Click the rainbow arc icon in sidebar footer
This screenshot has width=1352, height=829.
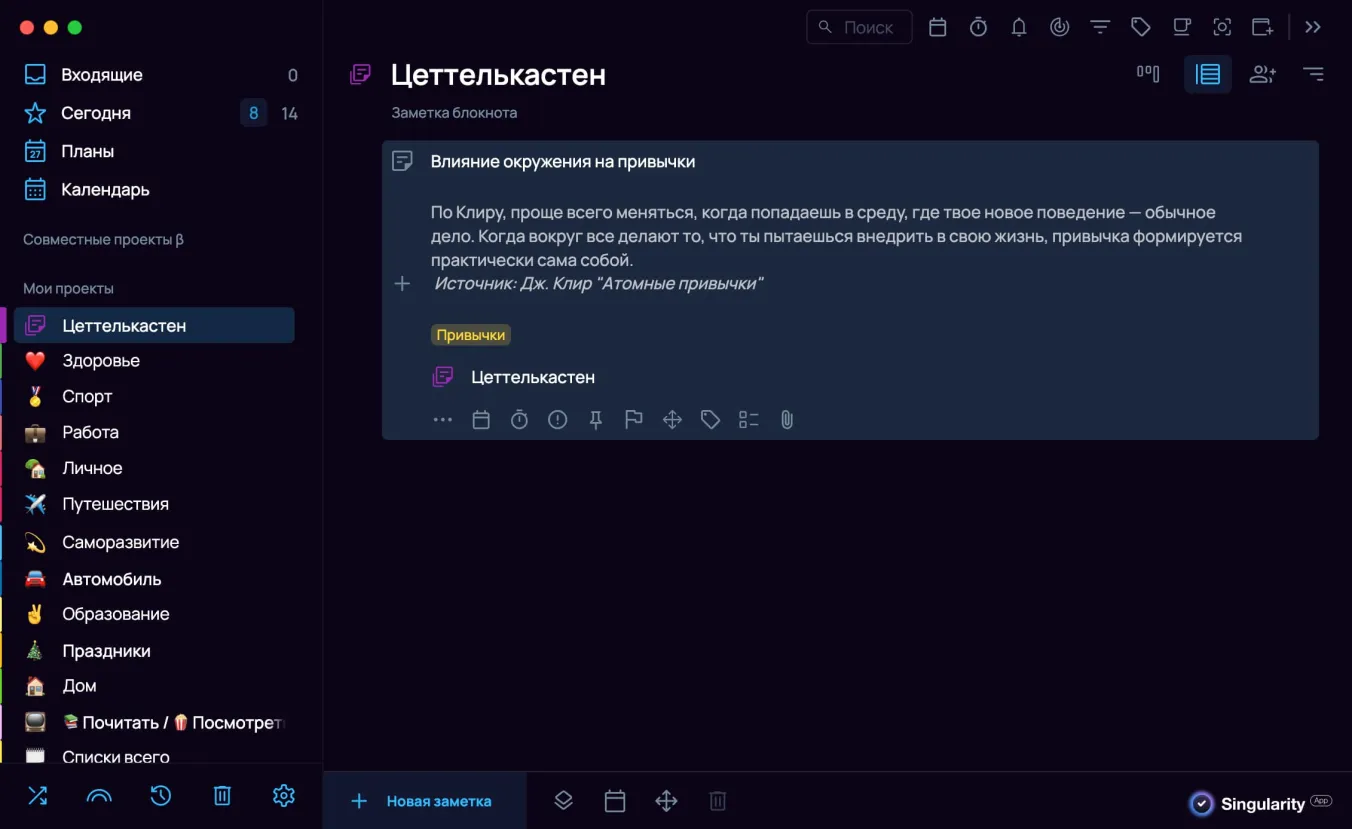(99, 797)
